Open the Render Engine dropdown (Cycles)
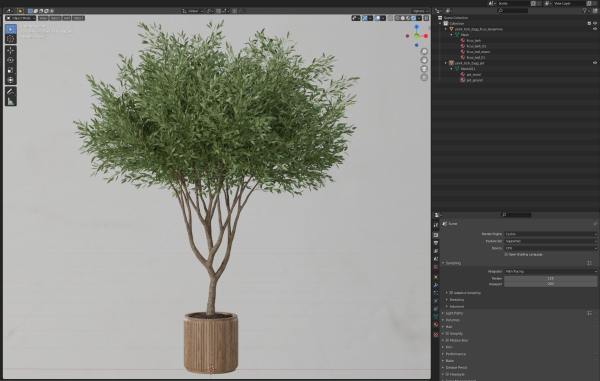Image resolution: width=600 pixels, height=381 pixels. point(551,234)
